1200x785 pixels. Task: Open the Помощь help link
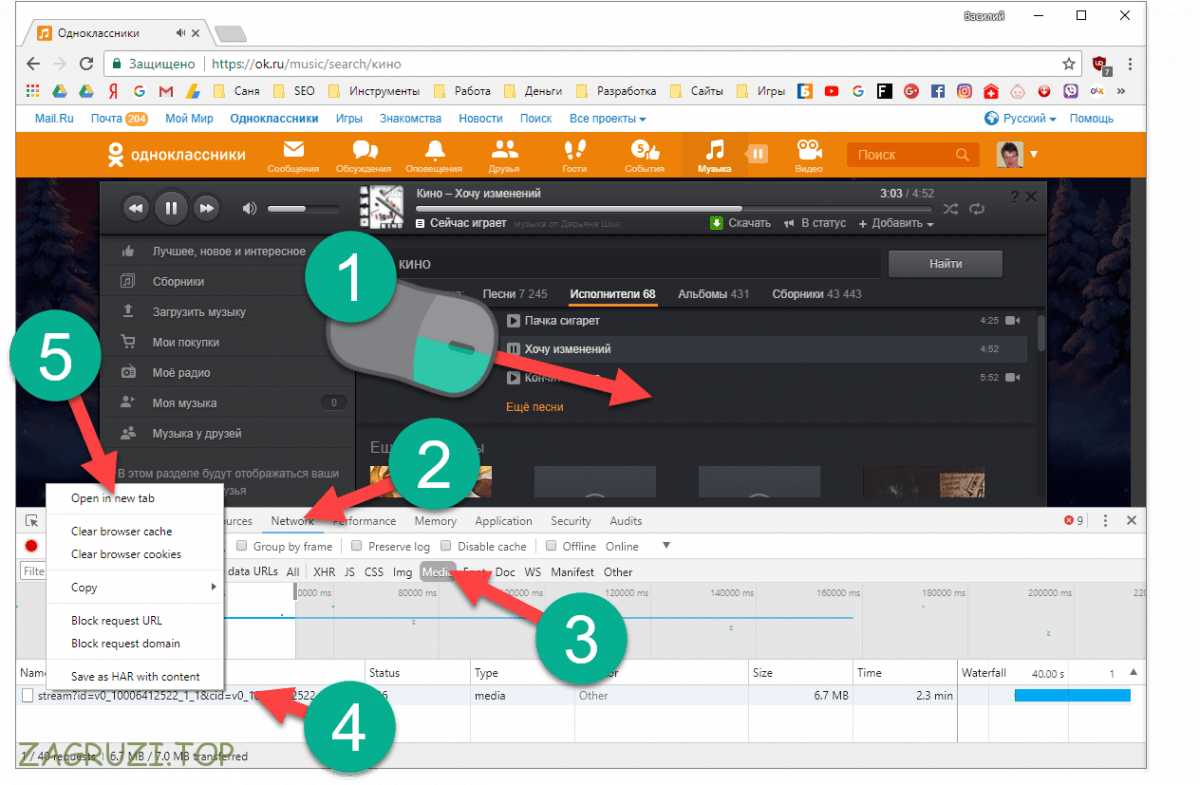click(1091, 118)
